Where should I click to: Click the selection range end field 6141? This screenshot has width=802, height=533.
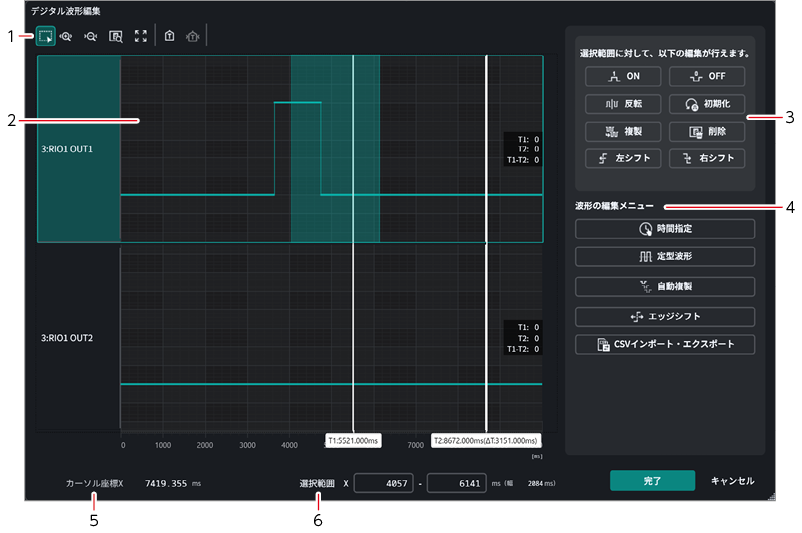pyautogui.click(x=456, y=483)
